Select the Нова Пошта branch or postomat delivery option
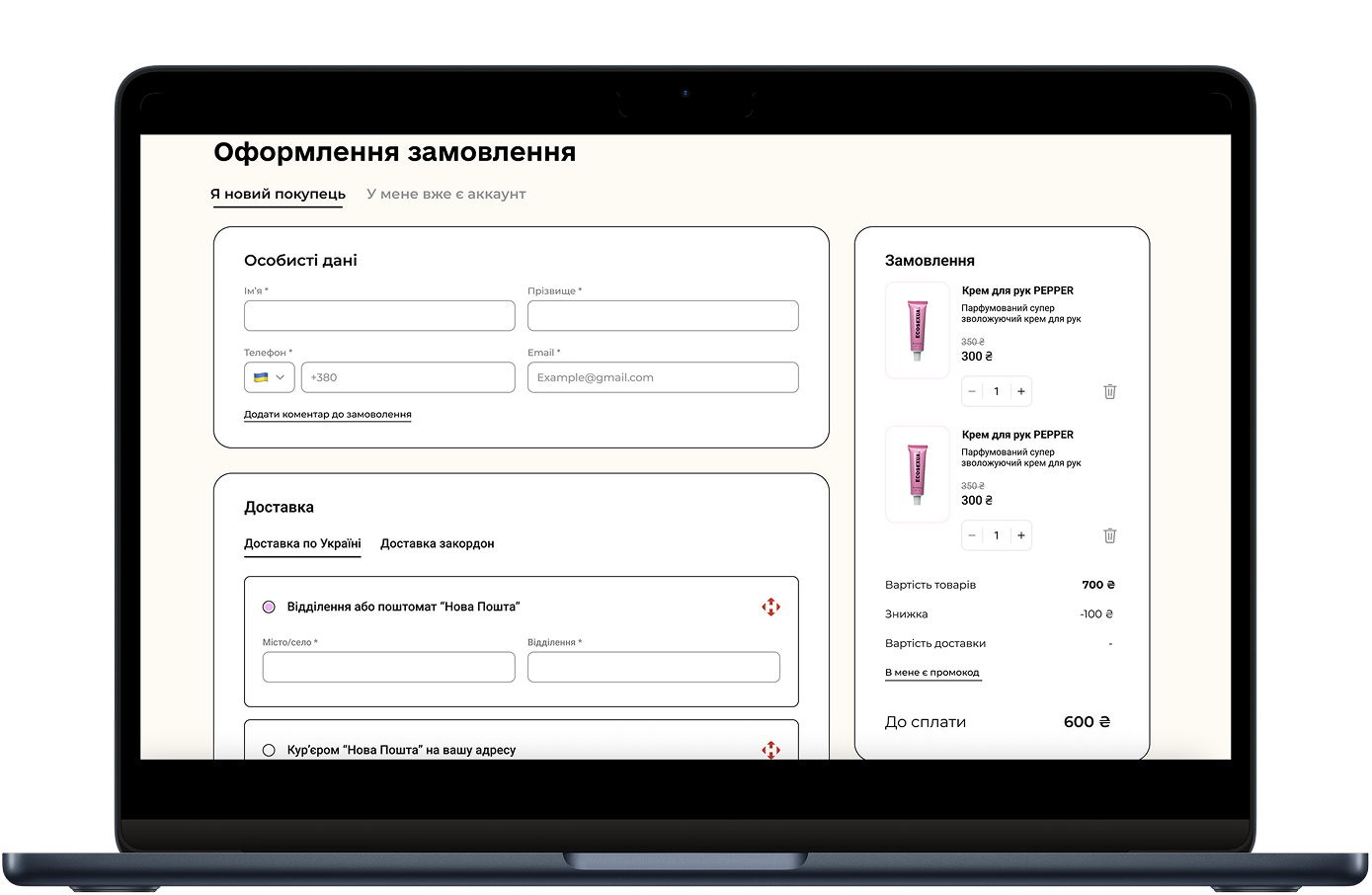The image size is (1372, 895). point(269,606)
